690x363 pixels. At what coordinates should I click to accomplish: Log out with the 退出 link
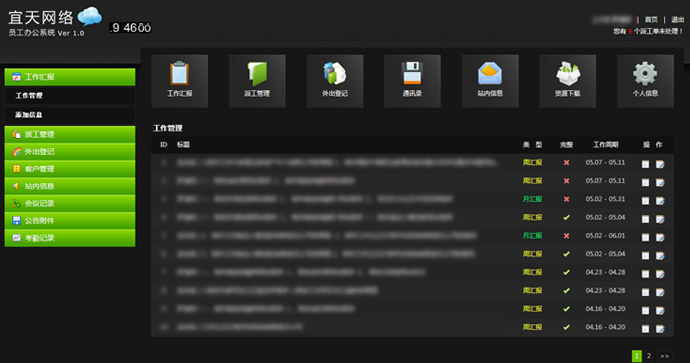coord(678,20)
